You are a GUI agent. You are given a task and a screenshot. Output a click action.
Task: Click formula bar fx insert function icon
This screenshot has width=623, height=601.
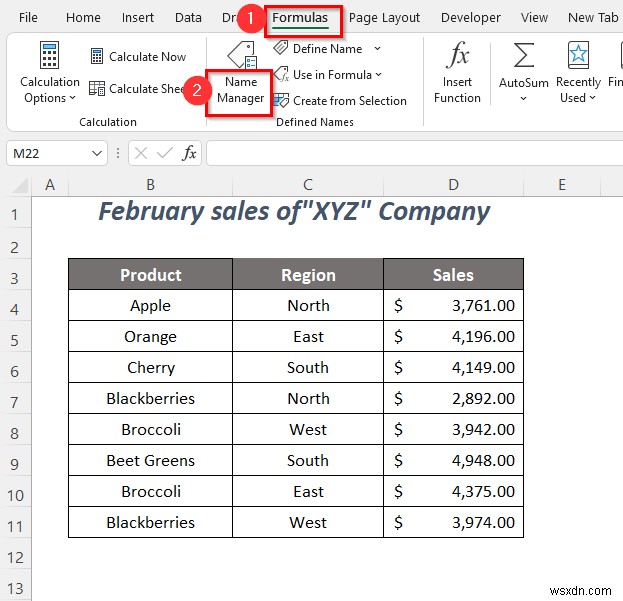coord(189,153)
